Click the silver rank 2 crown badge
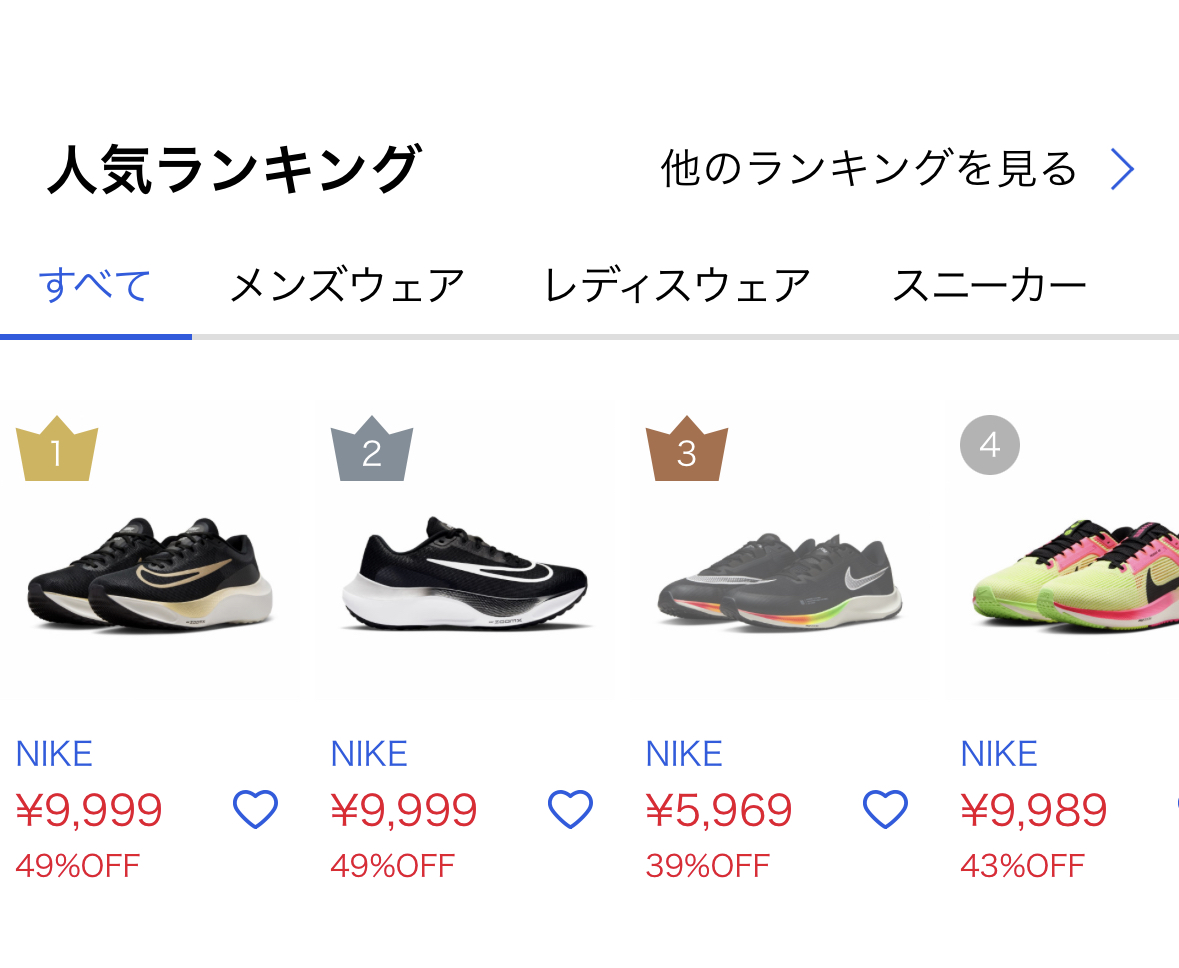Image resolution: width=1179 pixels, height=968 pixels. pyautogui.click(x=371, y=450)
